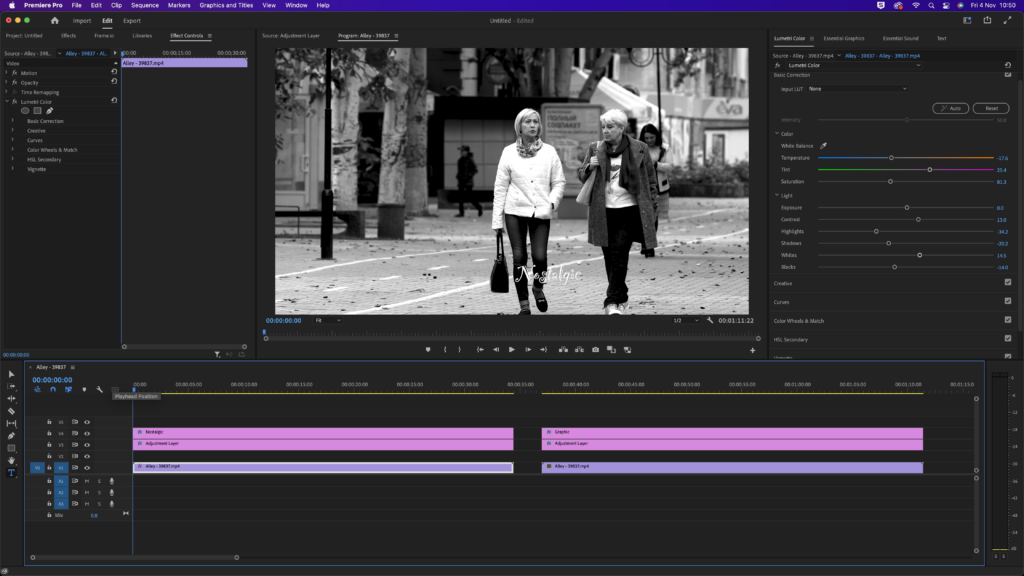The width and height of the screenshot is (1024, 576).
Task: Collapse the Light section
Action: 777,195
